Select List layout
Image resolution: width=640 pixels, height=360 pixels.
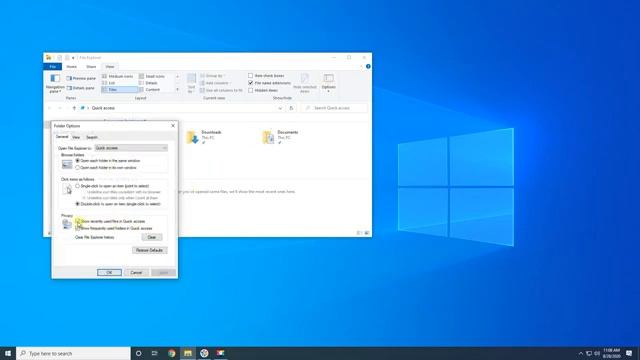point(109,83)
